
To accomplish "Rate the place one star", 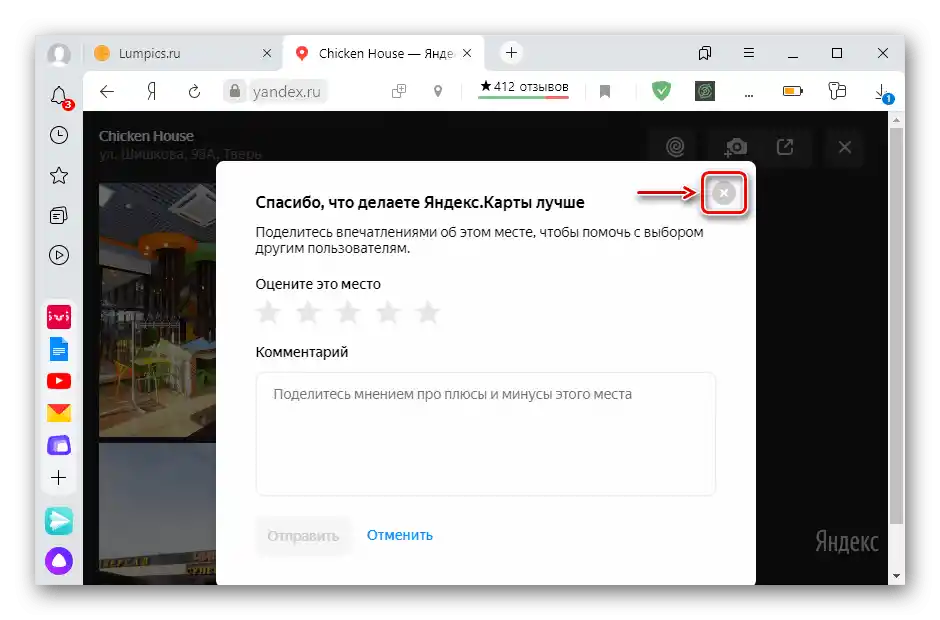I will click(269, 312).
